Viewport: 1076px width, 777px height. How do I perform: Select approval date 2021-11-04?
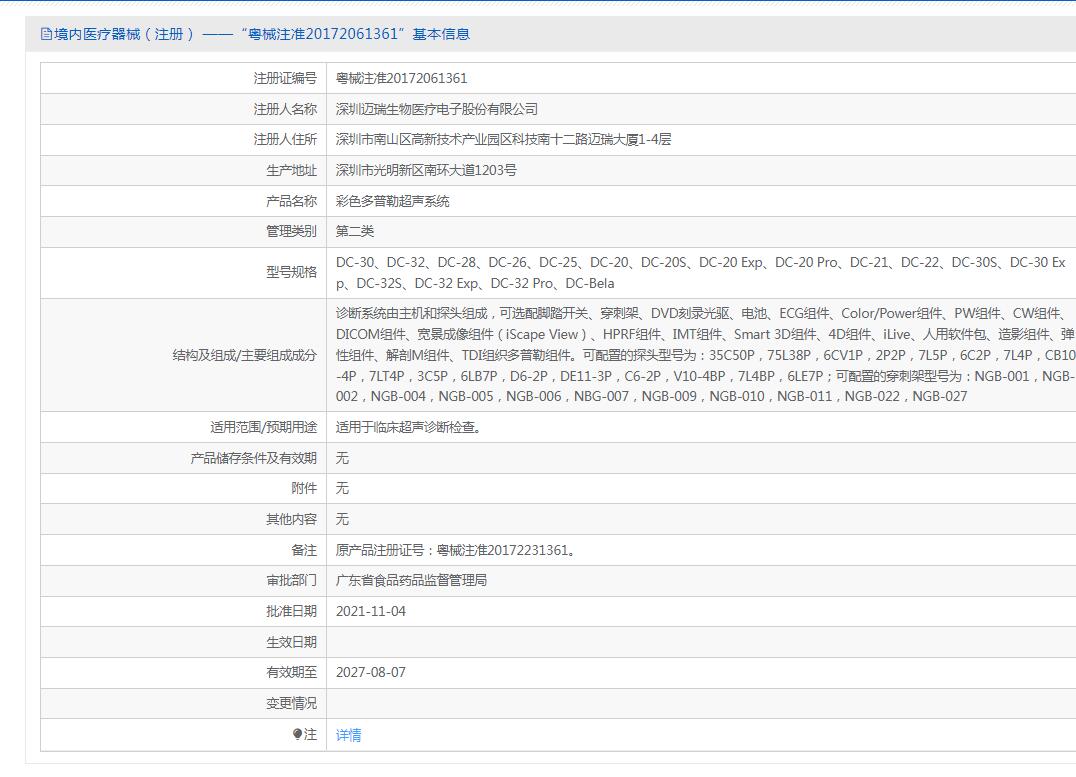pos(371,612)
